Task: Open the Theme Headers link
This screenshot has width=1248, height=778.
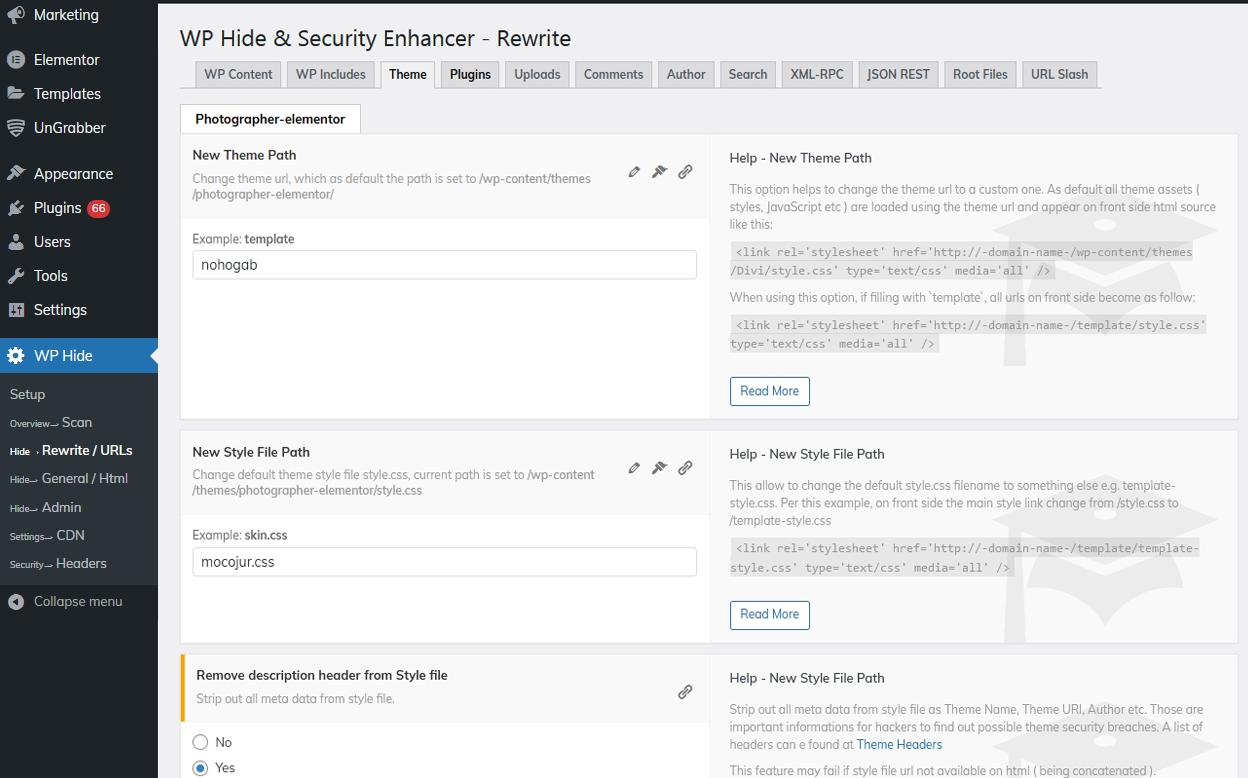Action: pyautogui.click(x=899, y=744)
